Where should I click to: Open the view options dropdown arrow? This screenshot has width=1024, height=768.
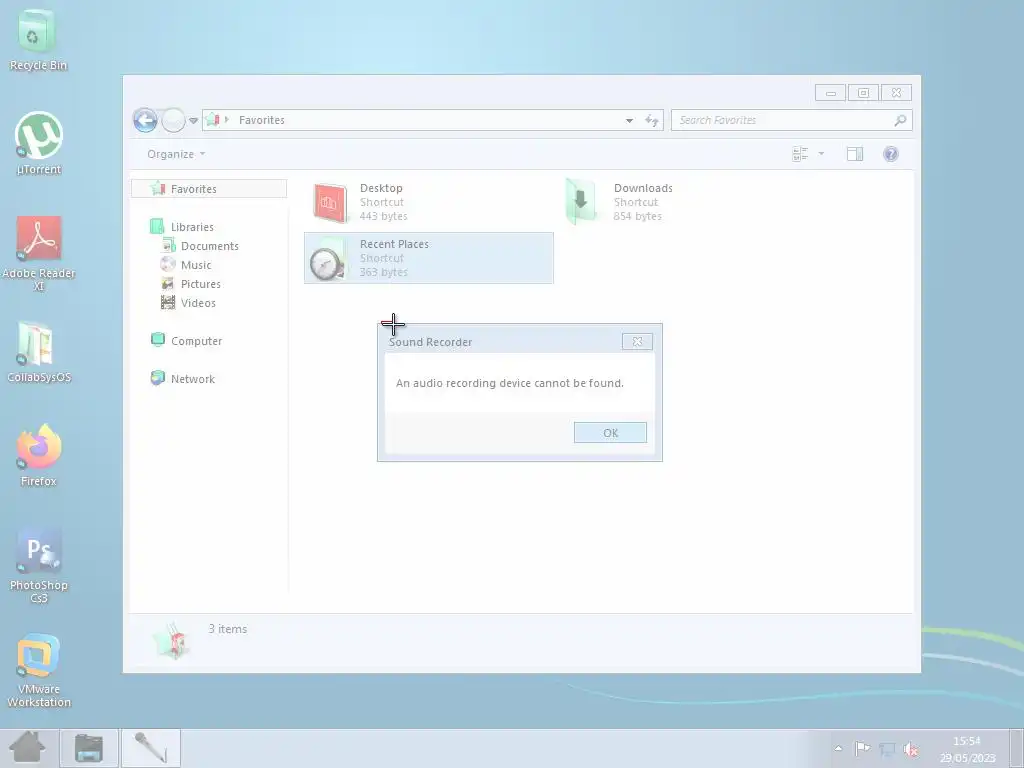point(821,154)
